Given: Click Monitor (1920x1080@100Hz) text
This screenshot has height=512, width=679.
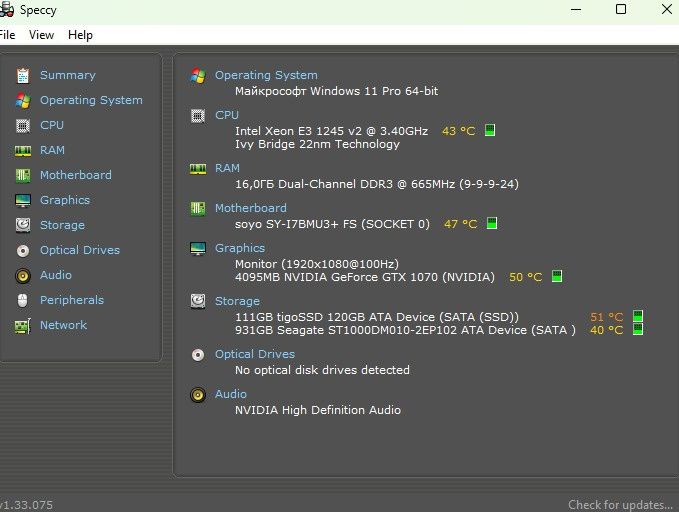Looking at the screenshot, I should (317, 264).
